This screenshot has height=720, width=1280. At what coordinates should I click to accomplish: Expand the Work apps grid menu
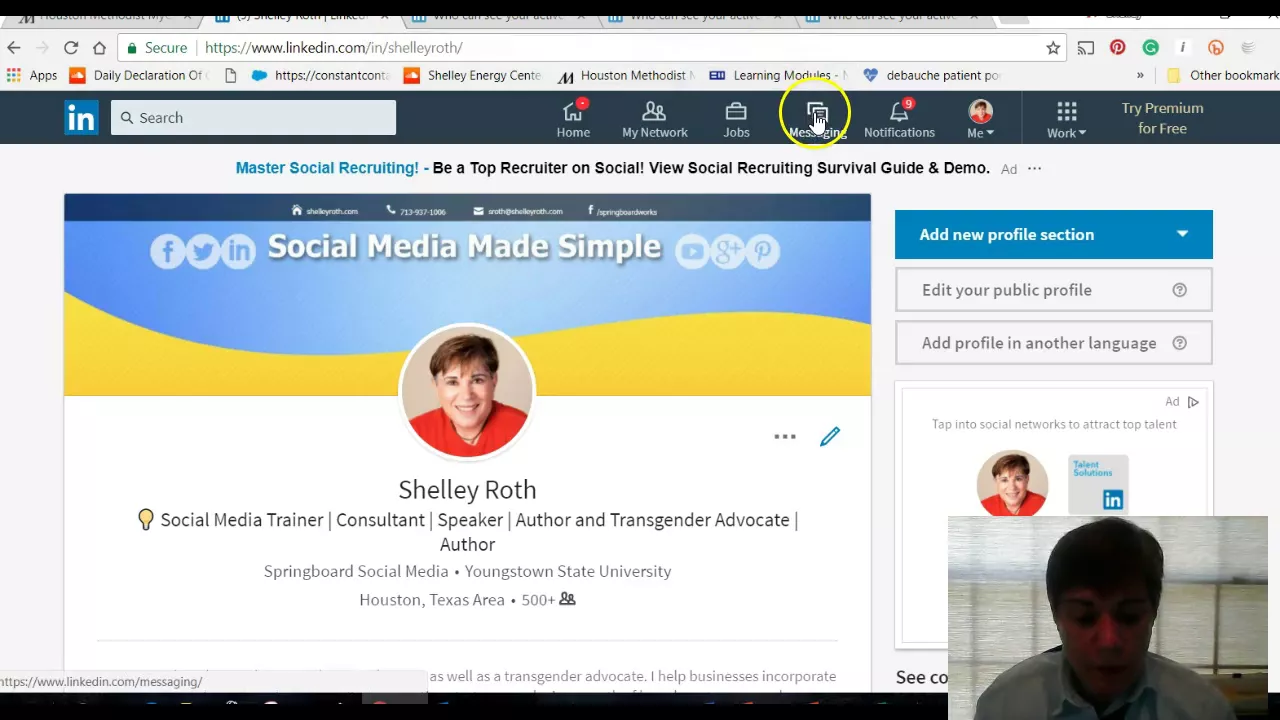click(1067, 118)
